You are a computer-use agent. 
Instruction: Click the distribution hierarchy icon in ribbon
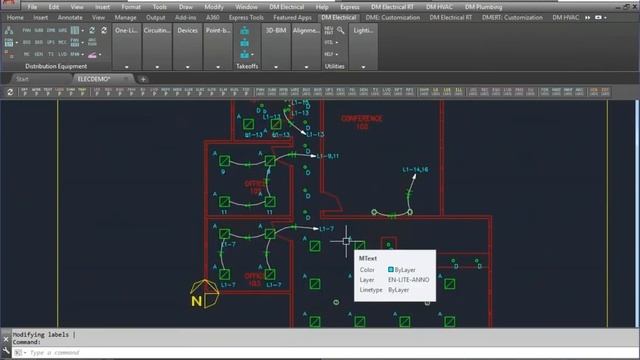[9, 31]
